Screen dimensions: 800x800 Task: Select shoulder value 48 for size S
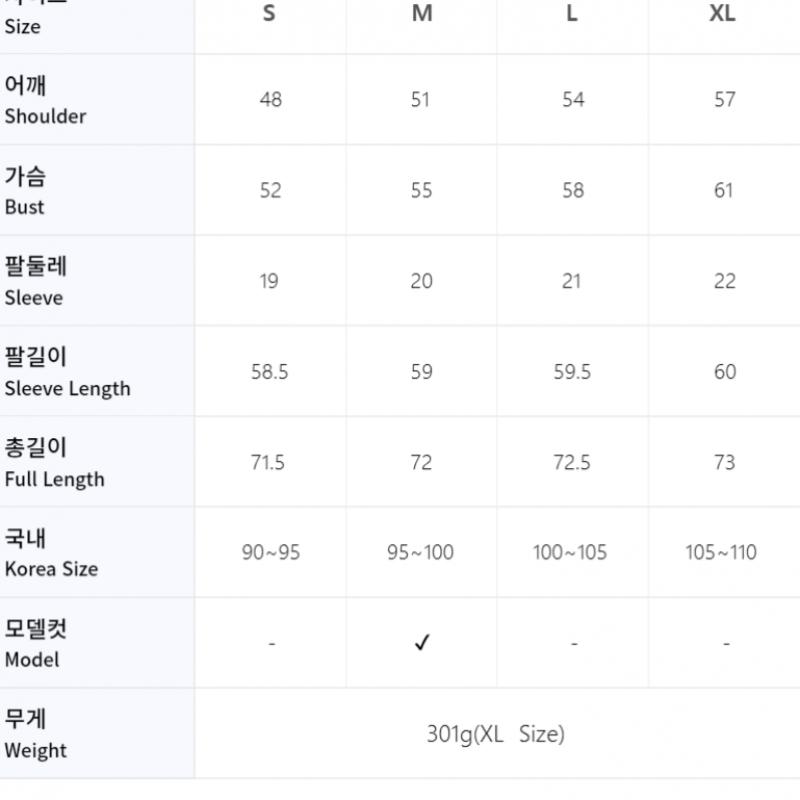(x=270, y=100)
